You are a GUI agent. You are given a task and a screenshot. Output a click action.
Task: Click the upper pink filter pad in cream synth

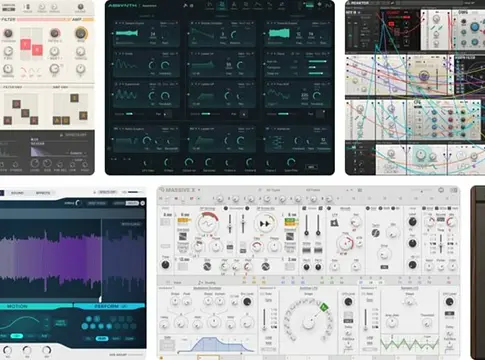click(x=26, y=44)
